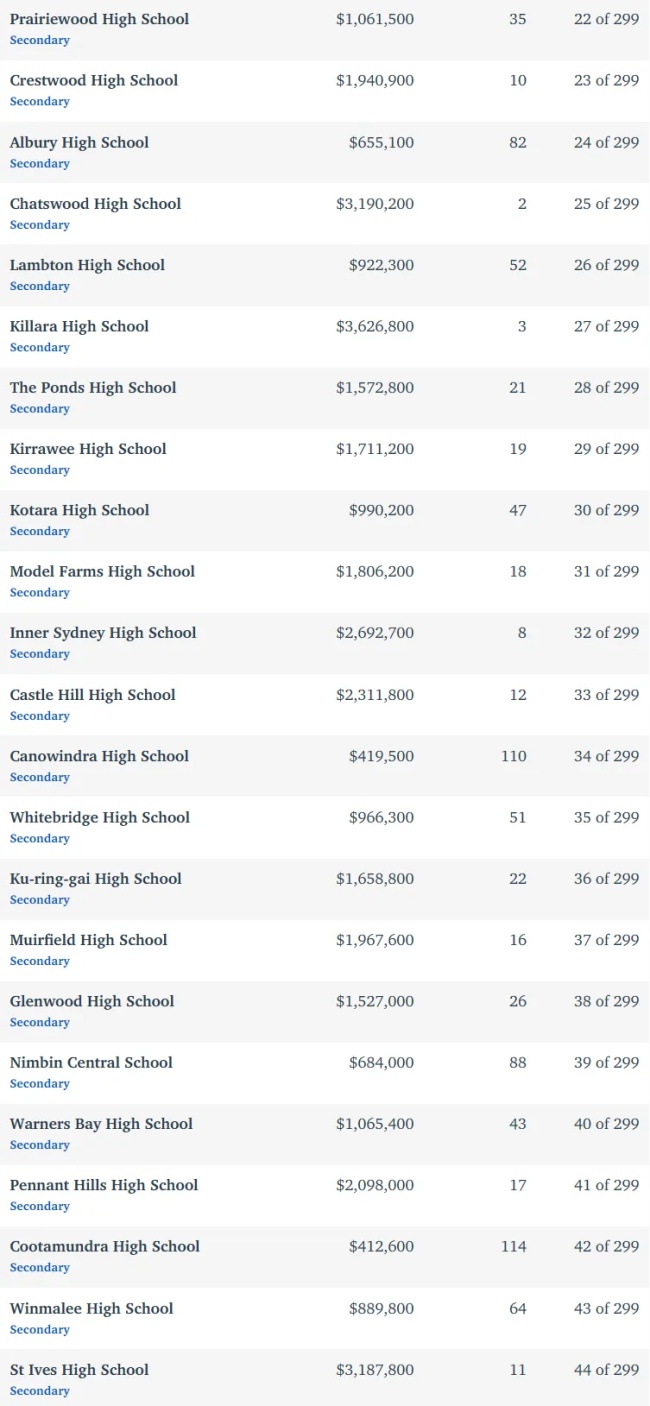The width and height of the screenshot is (650, 1406).
Task: Click the $2,098,000 Pennant Hills cell
Action: click(375, 1185)
